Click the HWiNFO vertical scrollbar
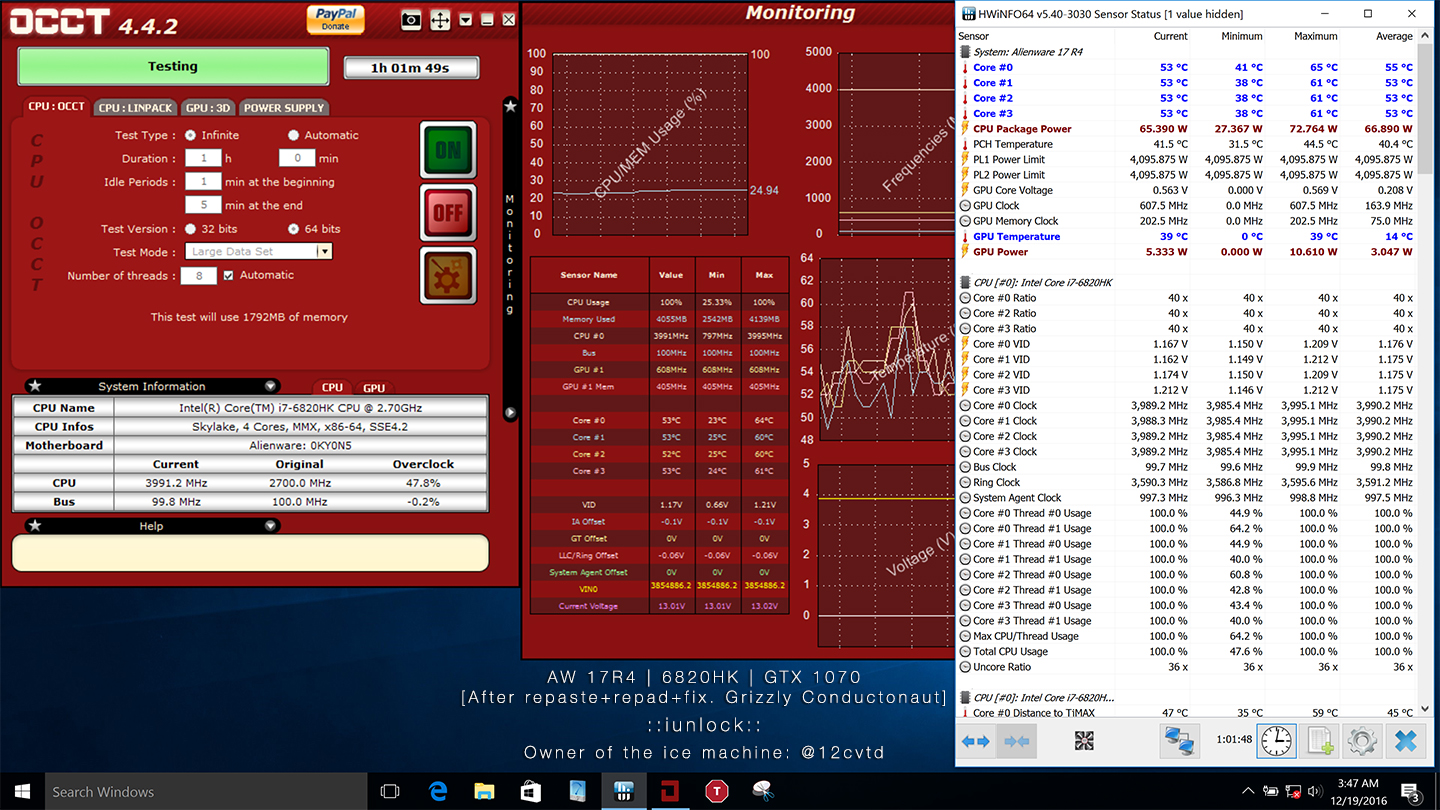Image resolution: width=1440 pixels, height=810 pixels. 1425,372
